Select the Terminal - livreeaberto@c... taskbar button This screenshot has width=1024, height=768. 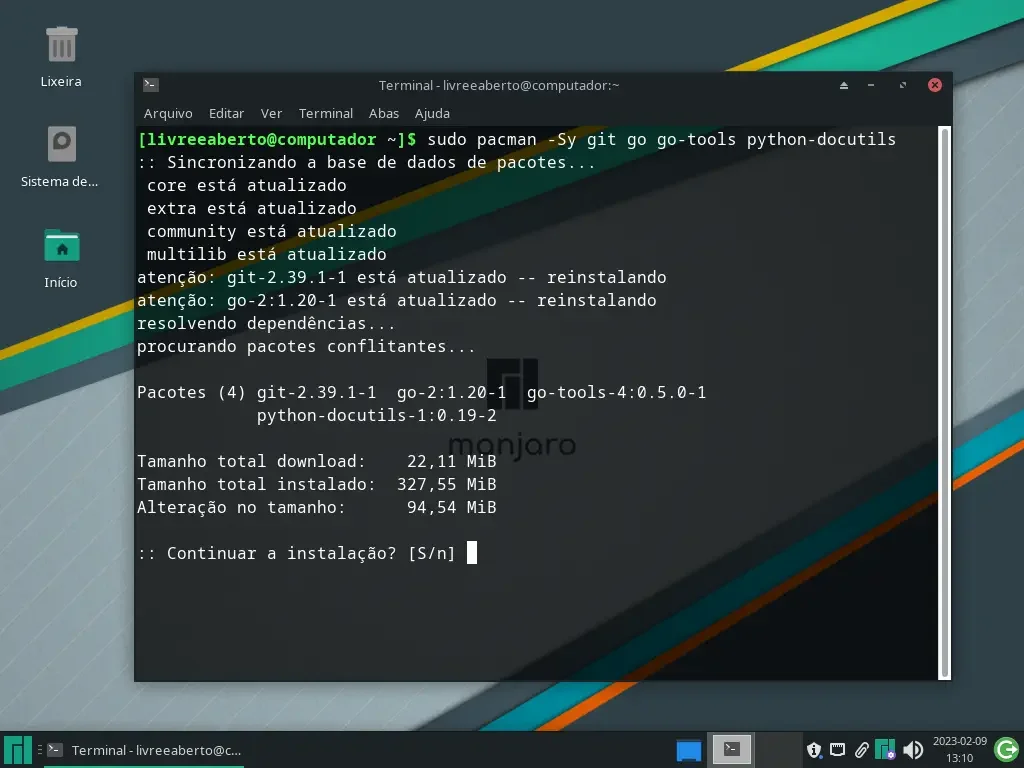(x=145, y=750)
